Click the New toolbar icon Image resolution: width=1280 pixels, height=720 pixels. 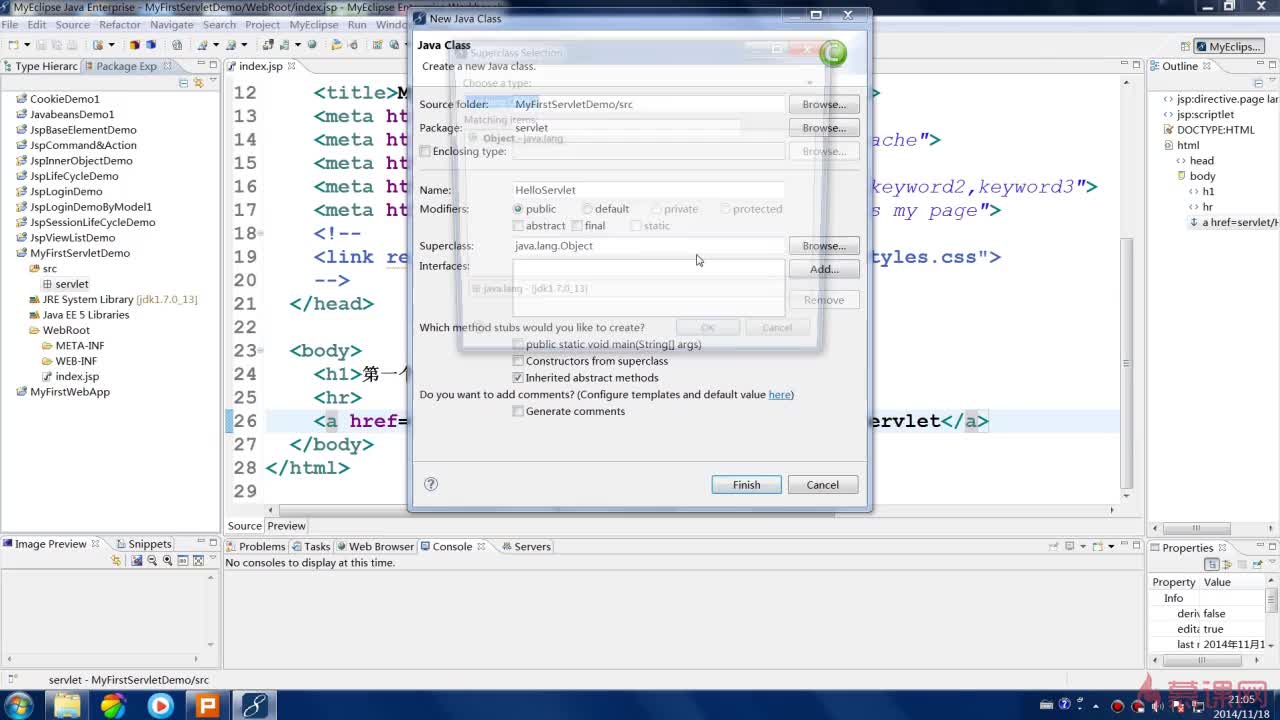(13, 45)
